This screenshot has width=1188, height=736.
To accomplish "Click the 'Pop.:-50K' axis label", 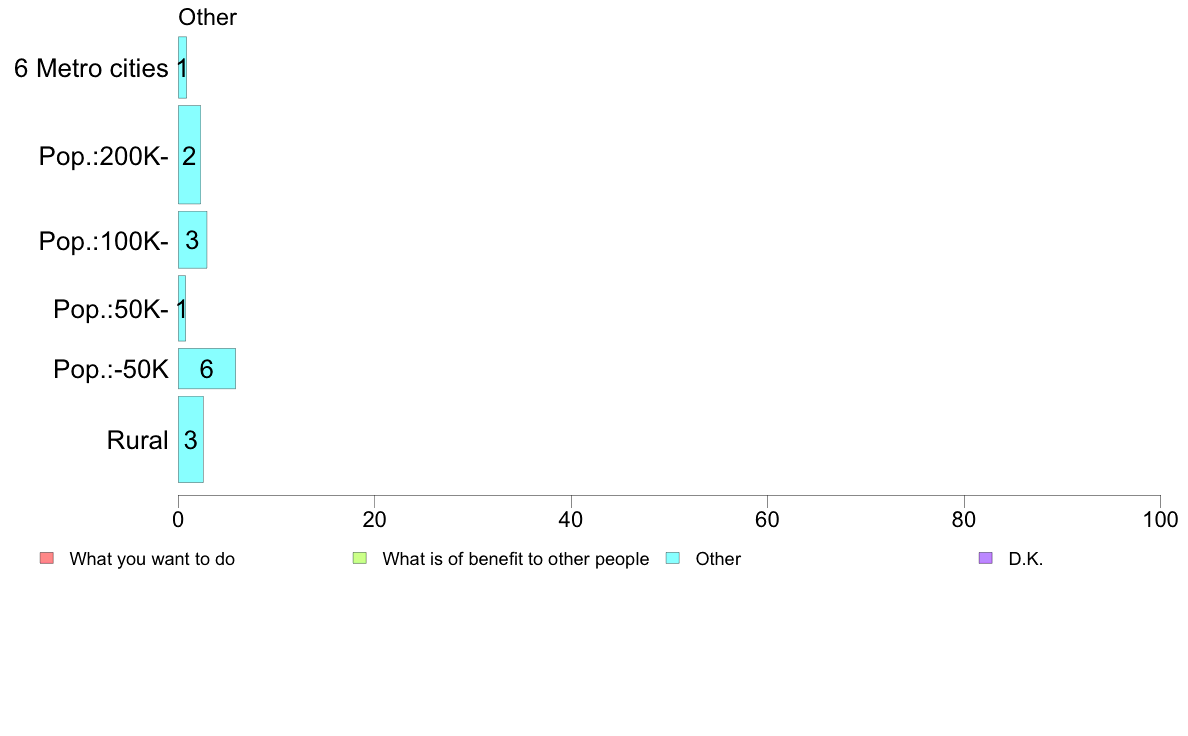I will pos(111,369).
